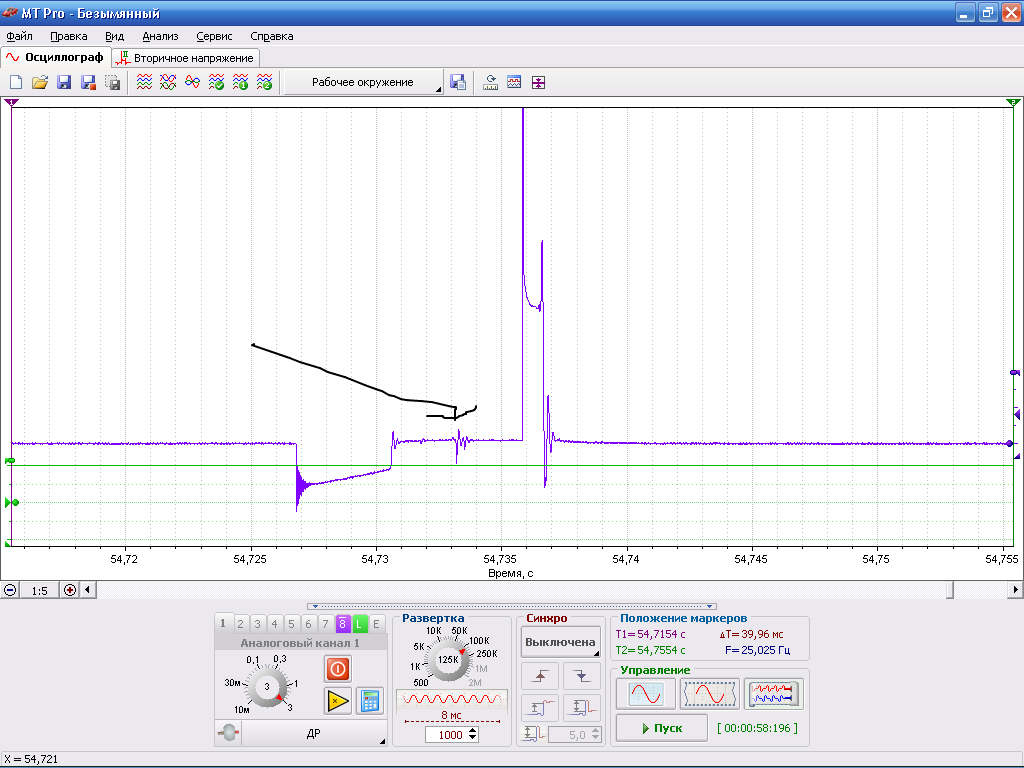Click the zoom-in plus button next to 1:5
This screenshot has width=1024, height=768.
[70, 590]
